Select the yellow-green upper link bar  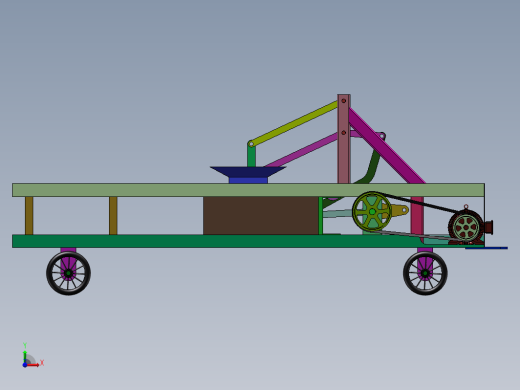[293, 124]
